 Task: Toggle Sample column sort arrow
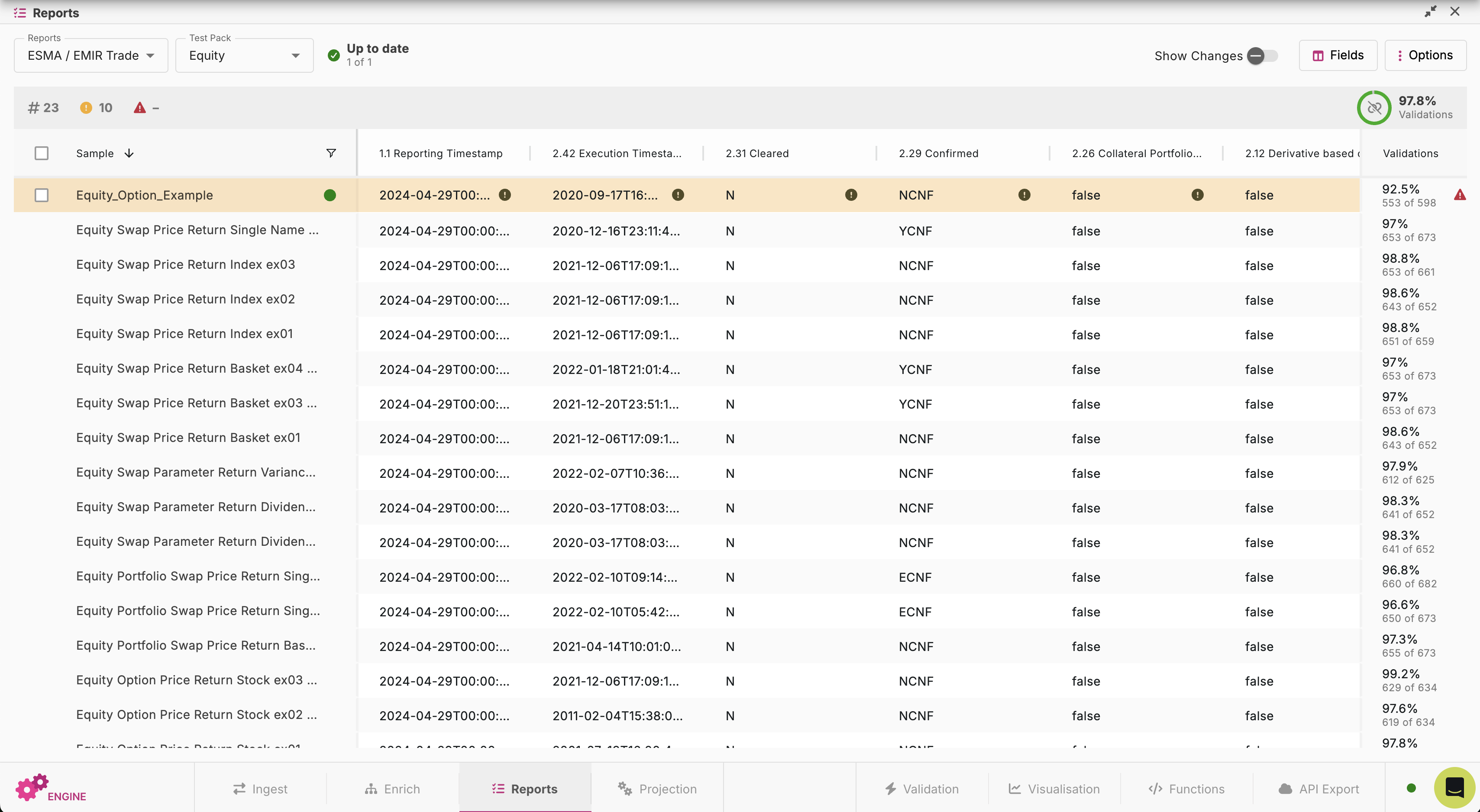pyautogui.click(x=129, y=153)
